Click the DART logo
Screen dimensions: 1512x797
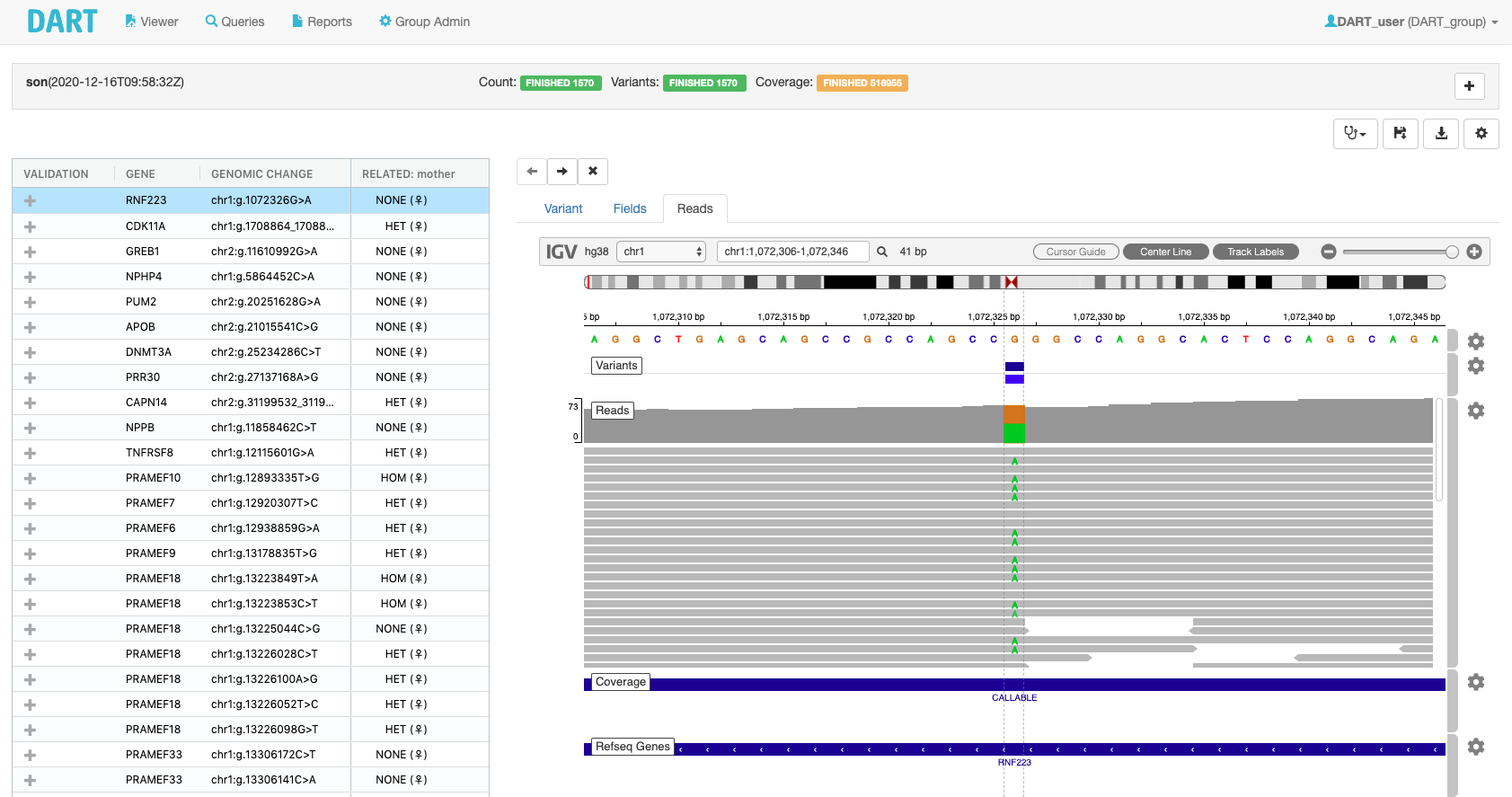point(62,22)
